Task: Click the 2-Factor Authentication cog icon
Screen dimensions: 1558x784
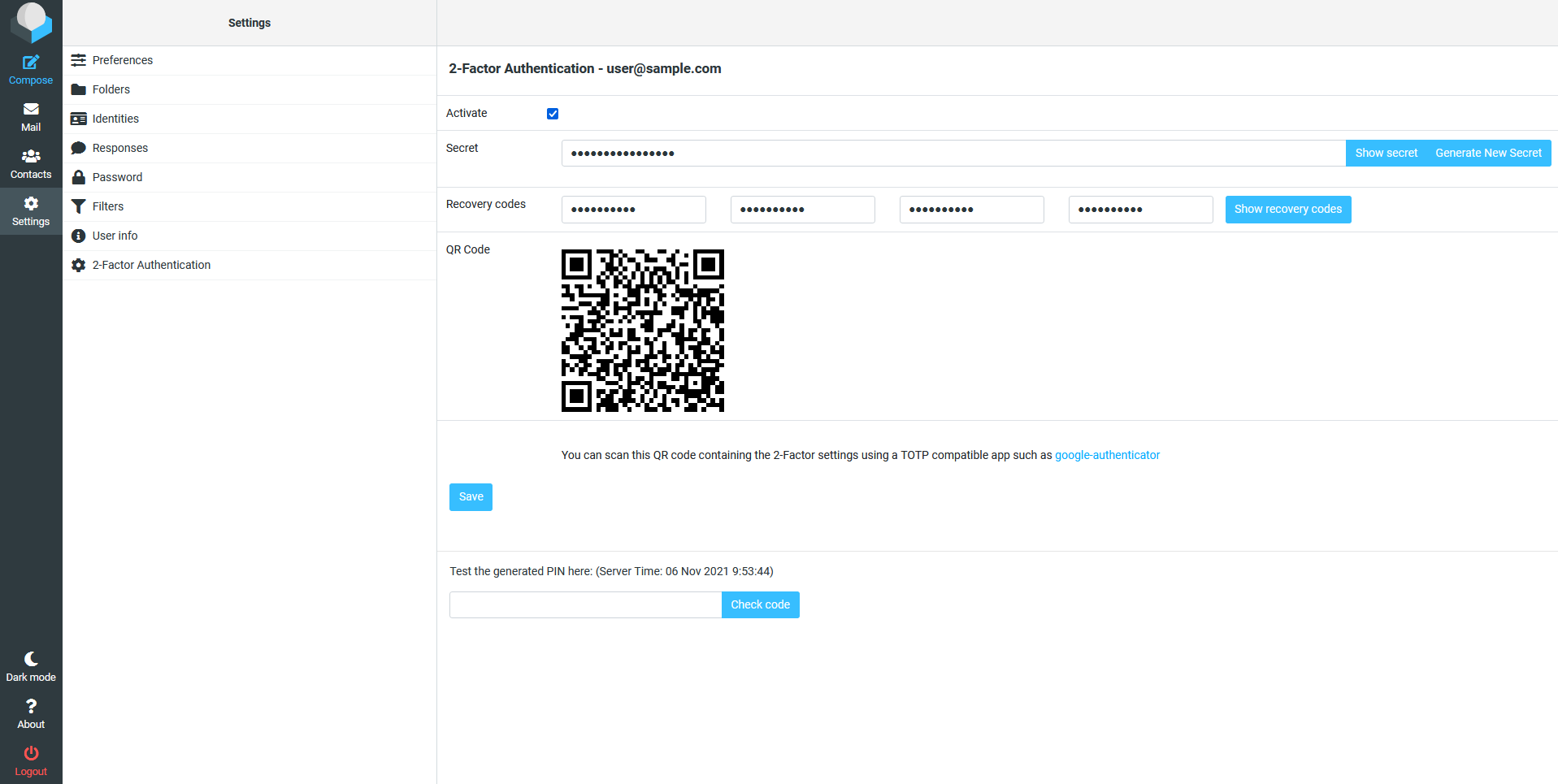Action: click(79, 265)
